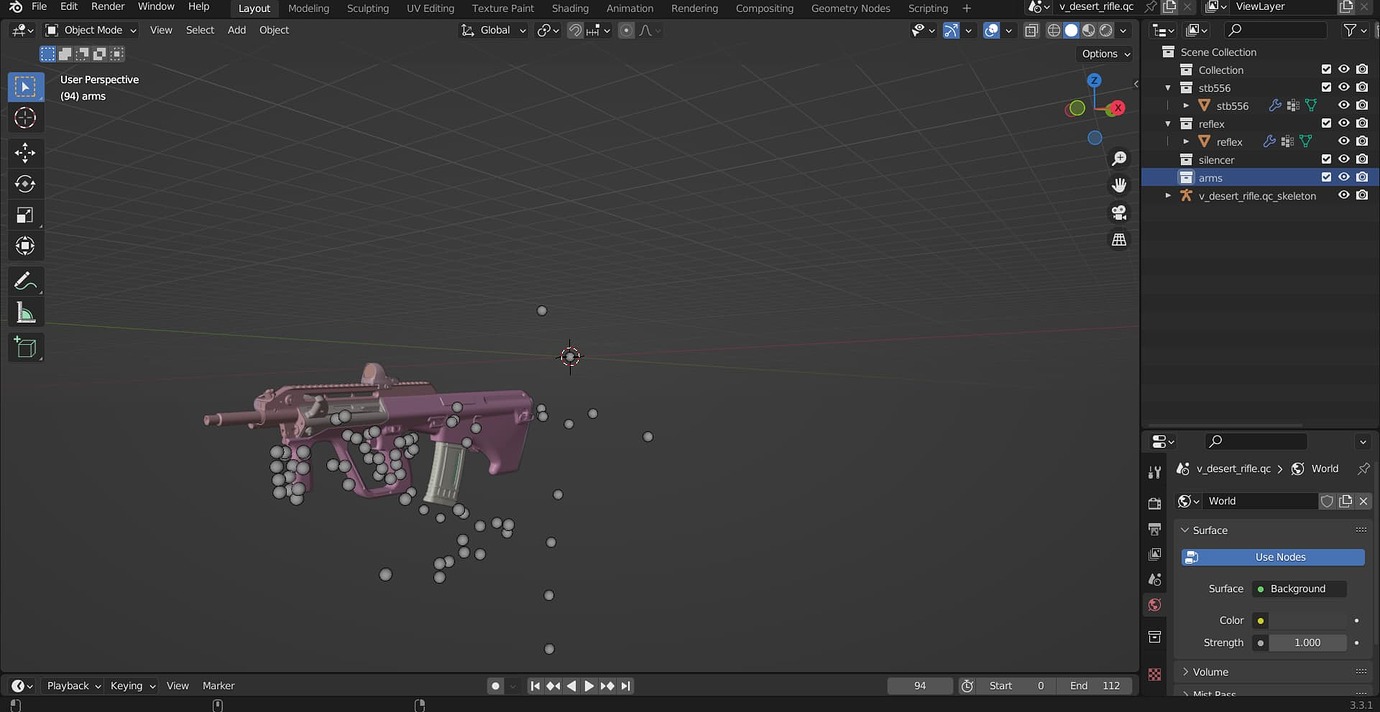Enable Toggle X-Ray in the viewport header
Image resolution: width=1380 pixels, height=712 pixels.
[1031, 30]
